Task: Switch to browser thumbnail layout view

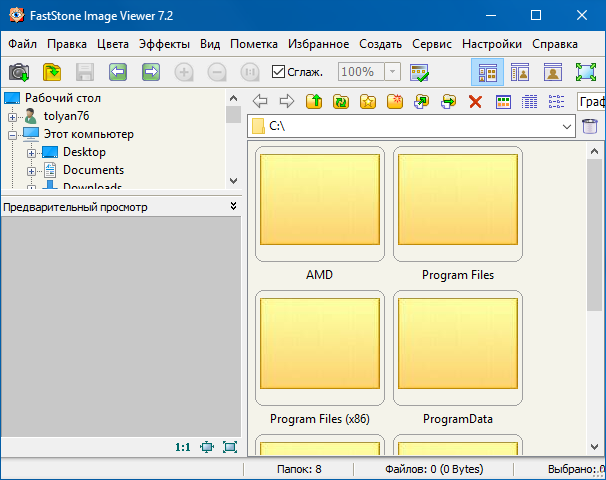Action: pos(487,72)
